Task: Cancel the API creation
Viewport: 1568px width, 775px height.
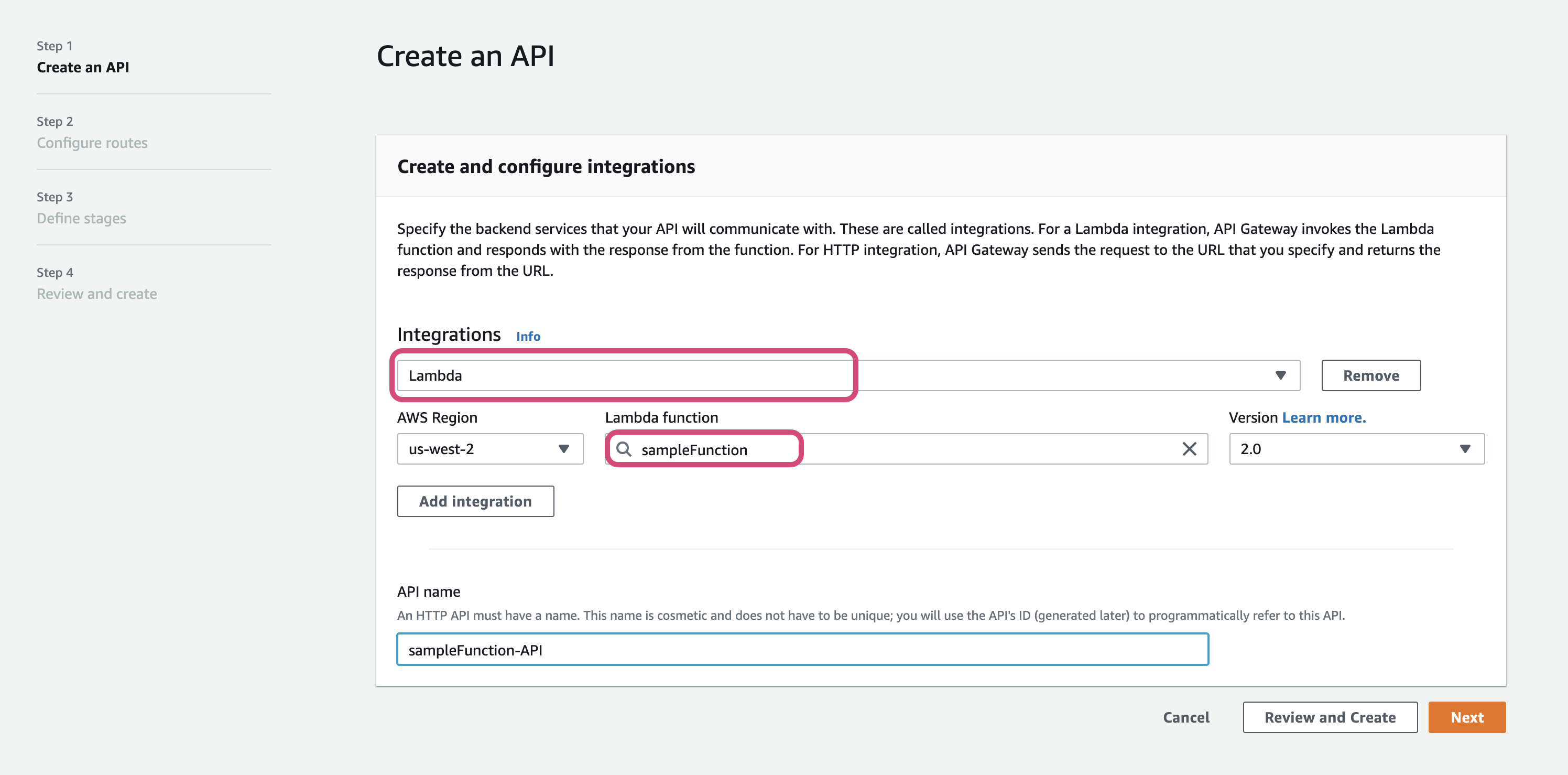Action: tap(1186, 717)
